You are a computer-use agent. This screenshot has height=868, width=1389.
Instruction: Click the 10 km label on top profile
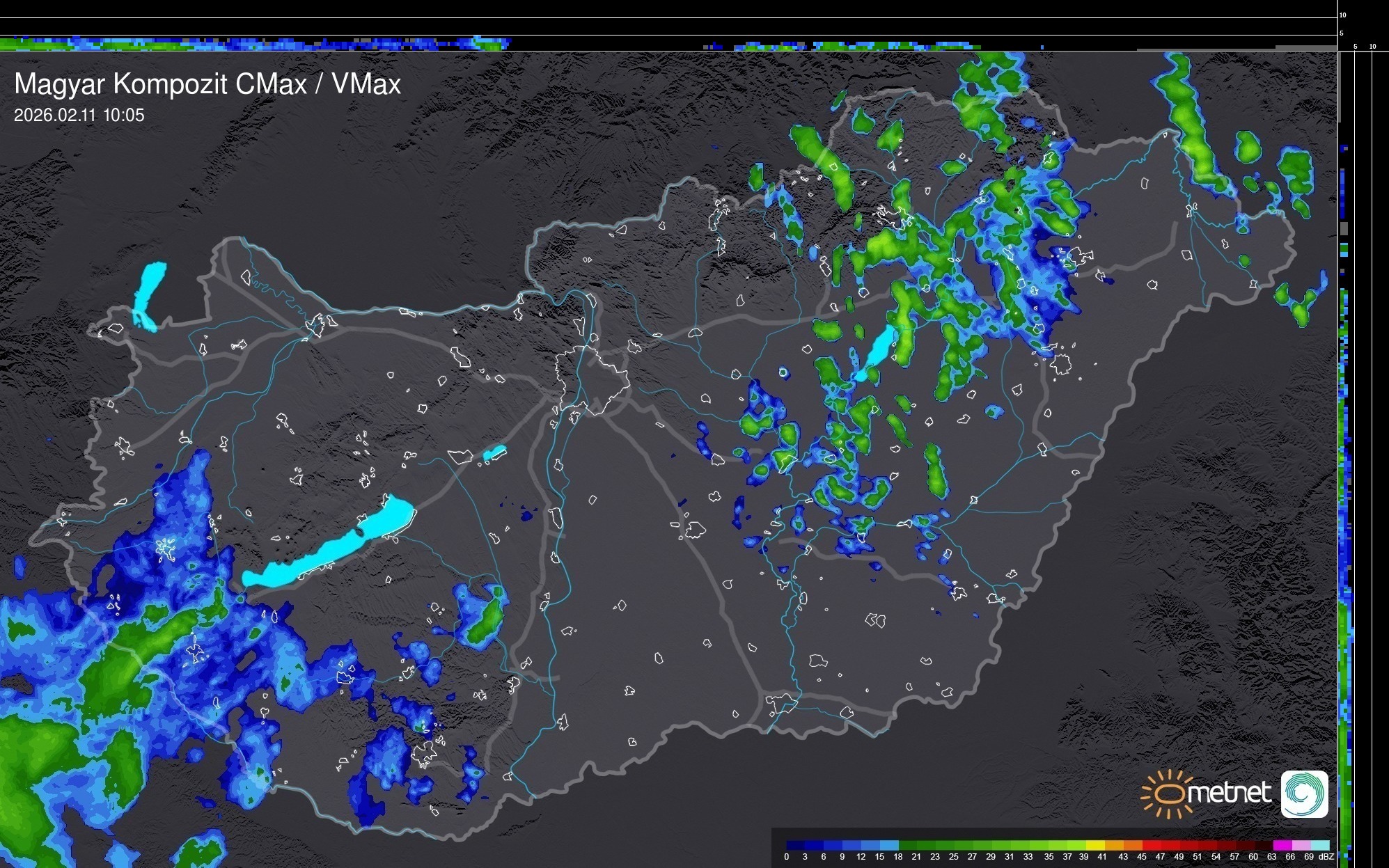[x=1342, y=15]
